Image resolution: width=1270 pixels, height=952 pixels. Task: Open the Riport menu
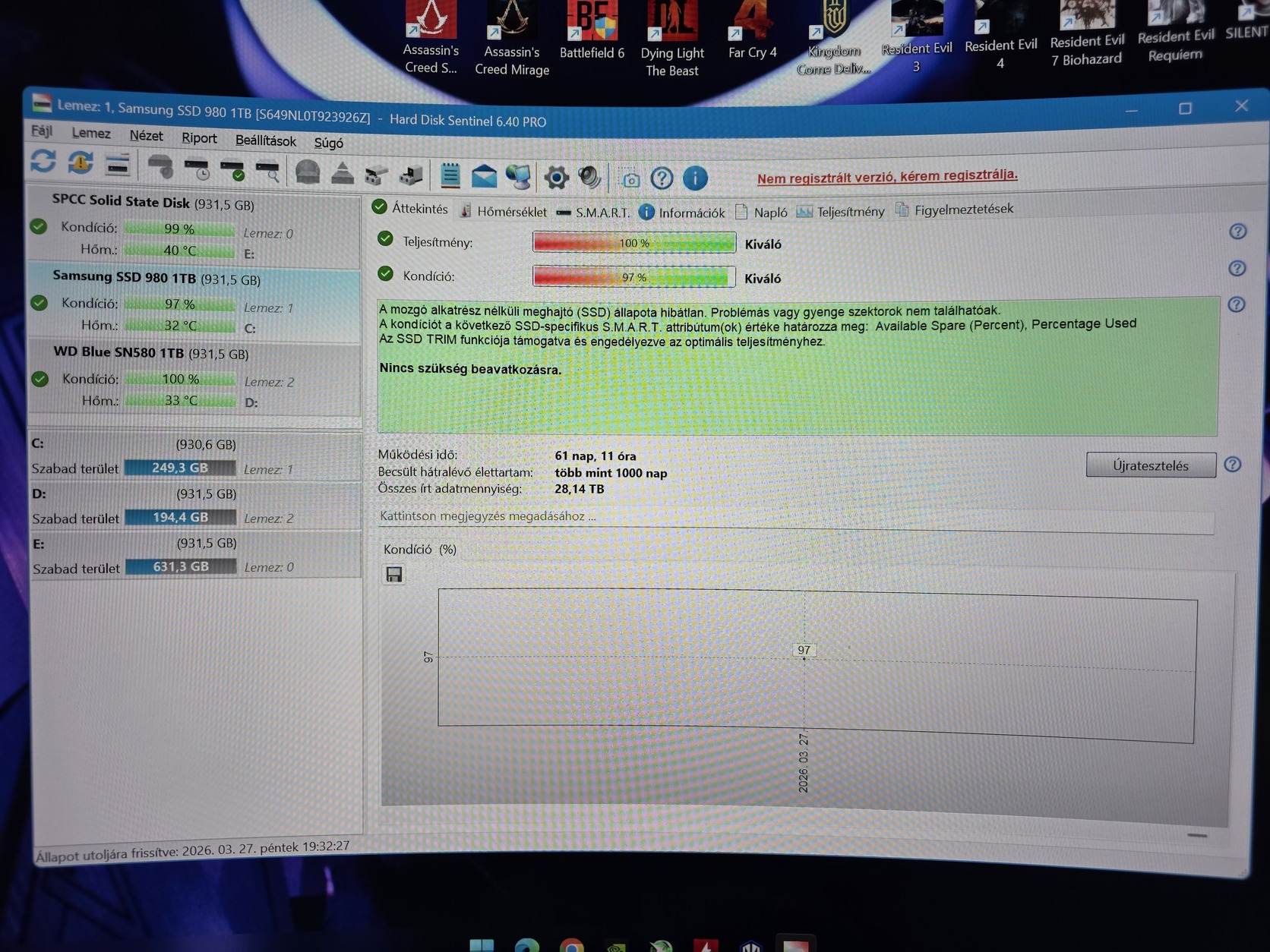(x=199, y=137)
